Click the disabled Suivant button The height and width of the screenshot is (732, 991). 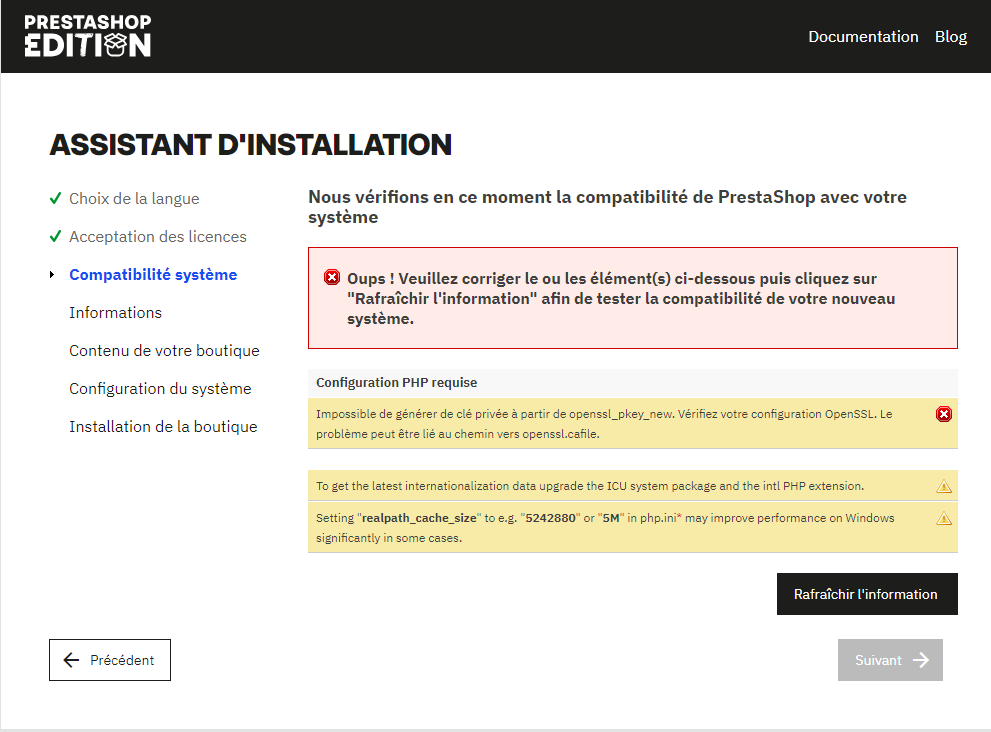[x=889, y=660]
